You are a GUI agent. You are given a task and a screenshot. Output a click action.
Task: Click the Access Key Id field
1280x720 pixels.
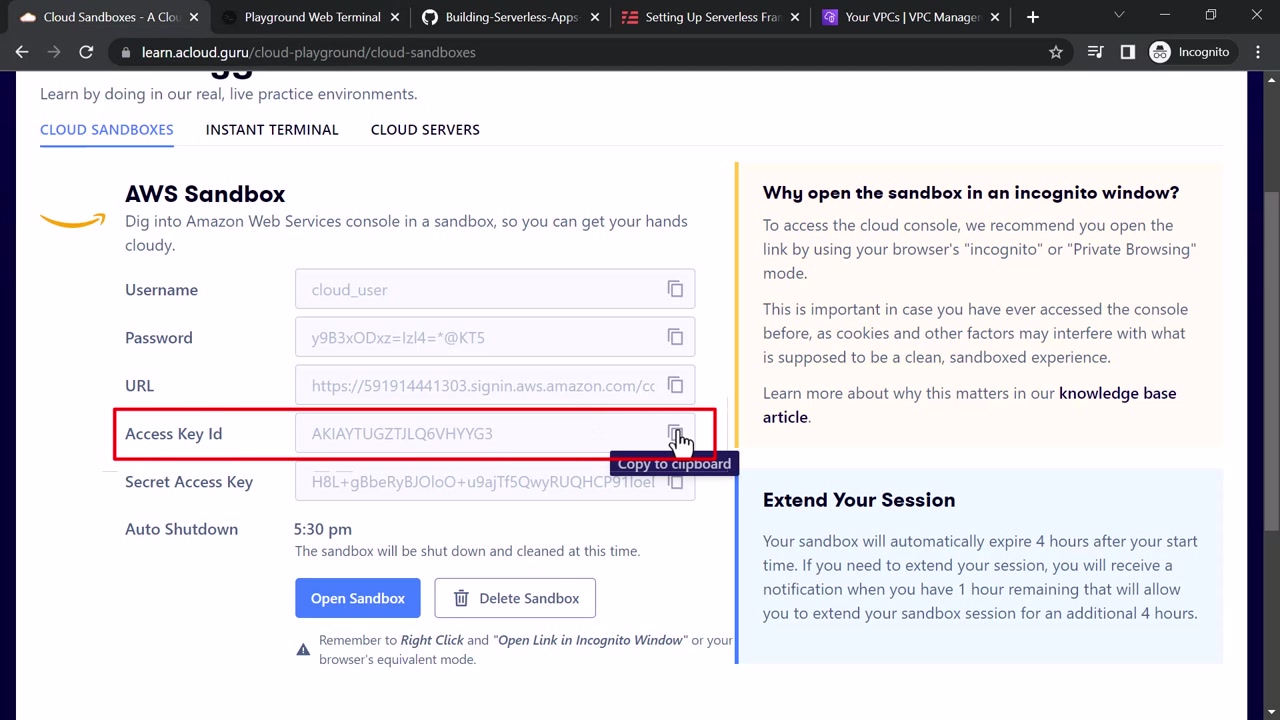tap(495, 434)
